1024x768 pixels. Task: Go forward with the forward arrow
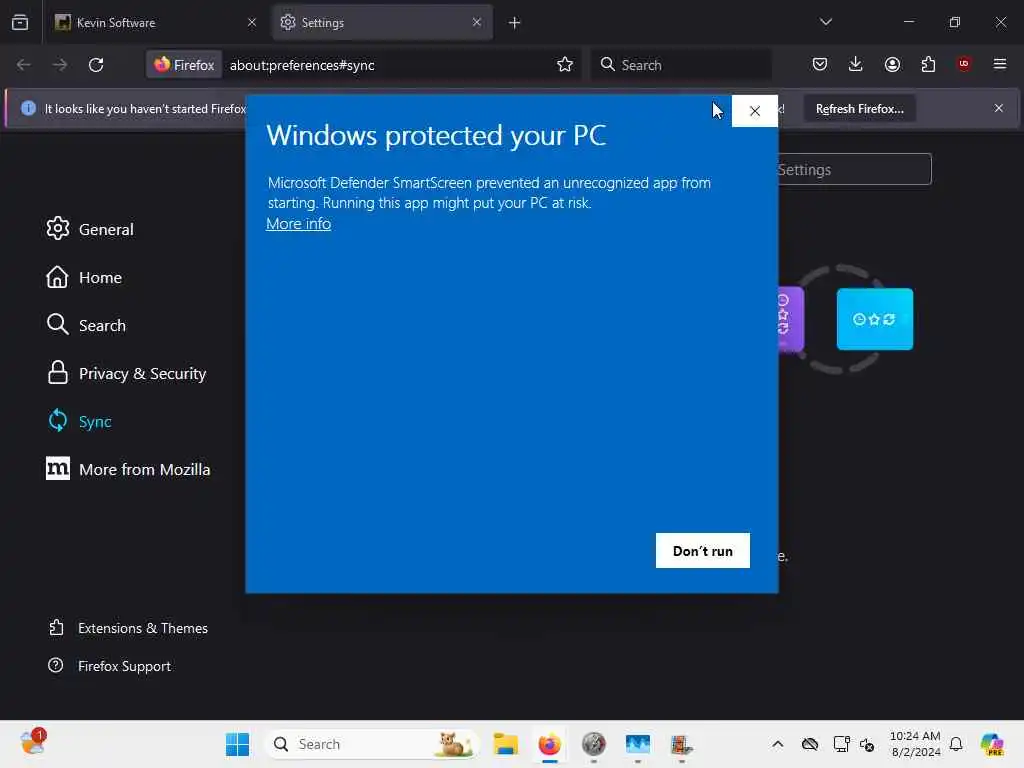(x=59, y=65)
